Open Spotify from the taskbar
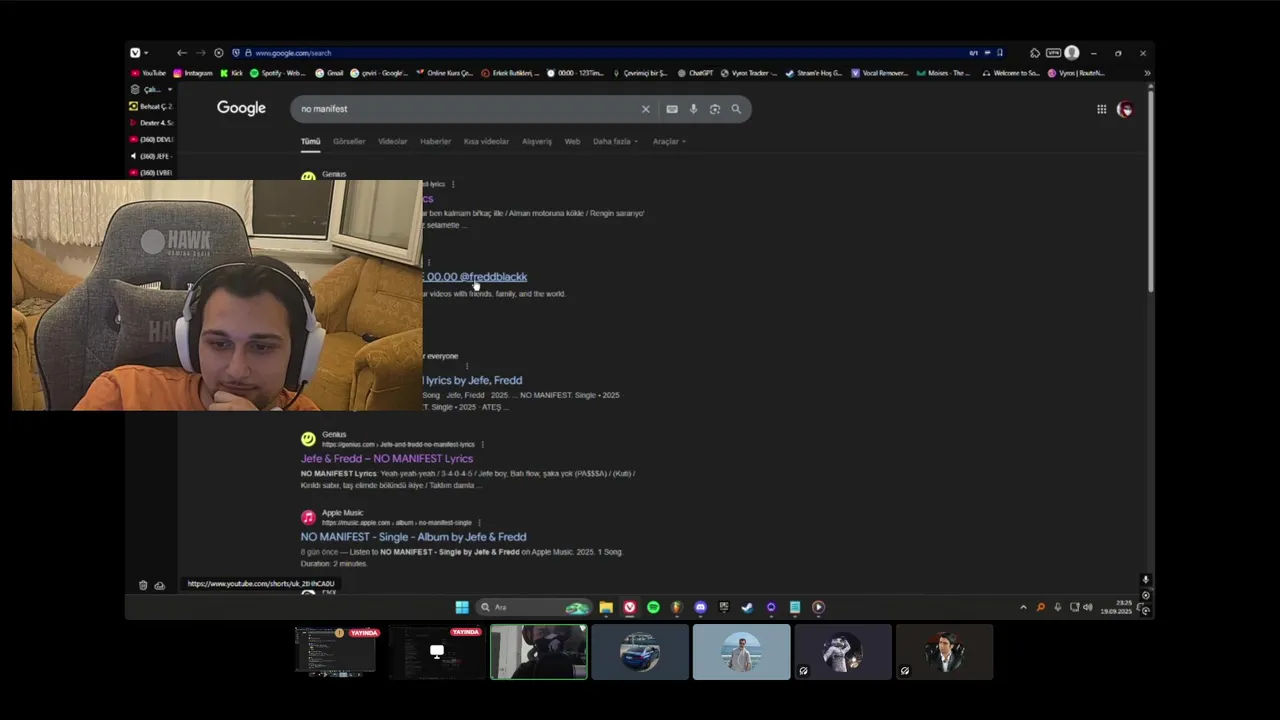1280x720 pixels. [653, 607]
